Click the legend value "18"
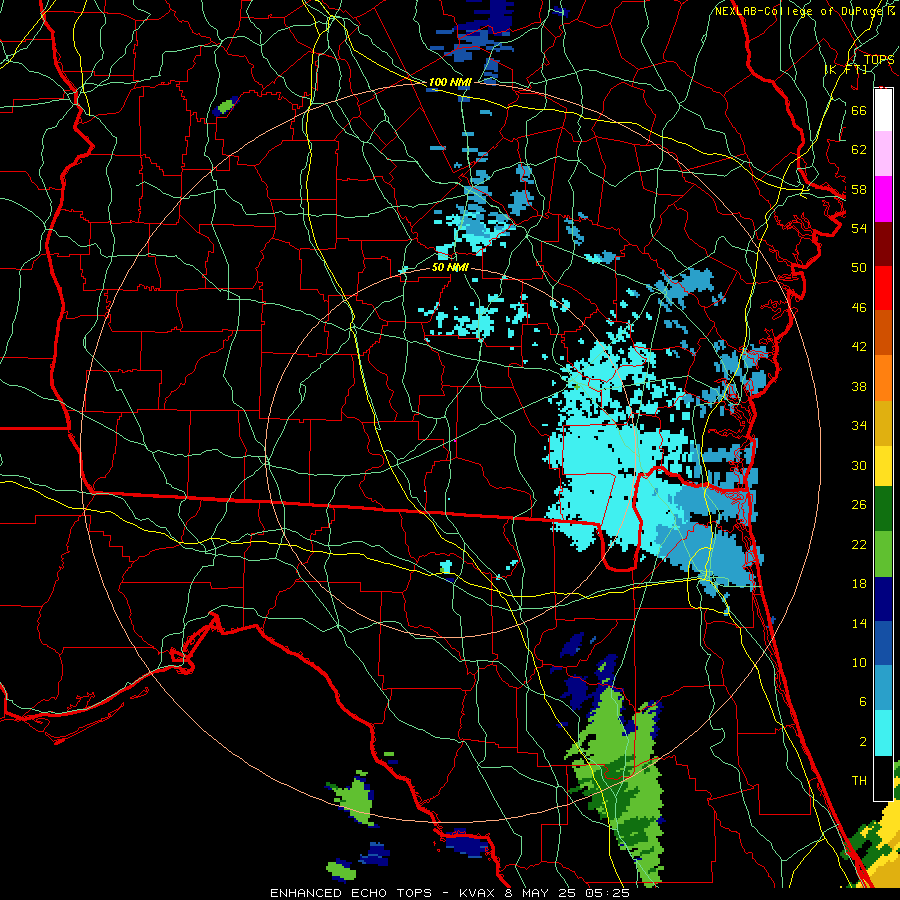Image resolution: width=900 pixels, height=900 pixels. 859,584
